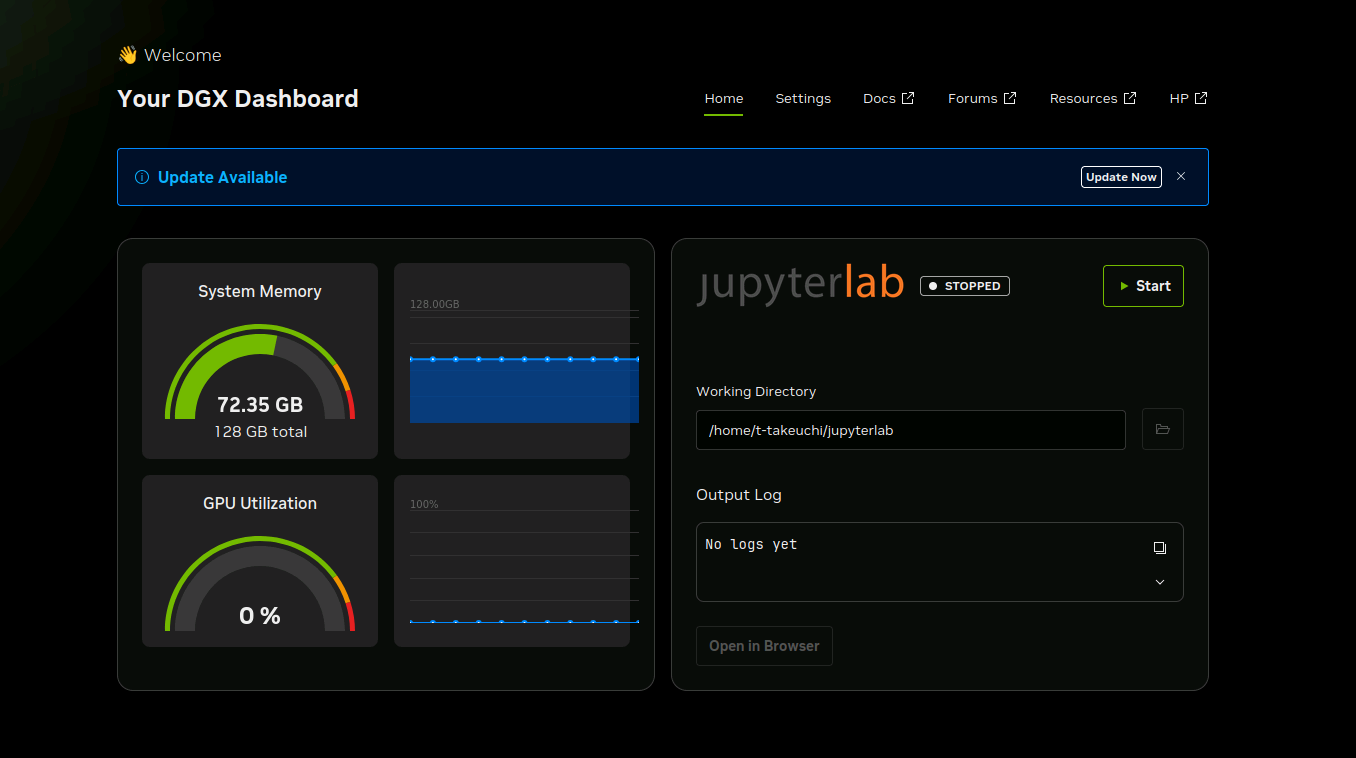
Task: Click the folder browse icon beside Working Directory
Action: tap(1162, 429)
